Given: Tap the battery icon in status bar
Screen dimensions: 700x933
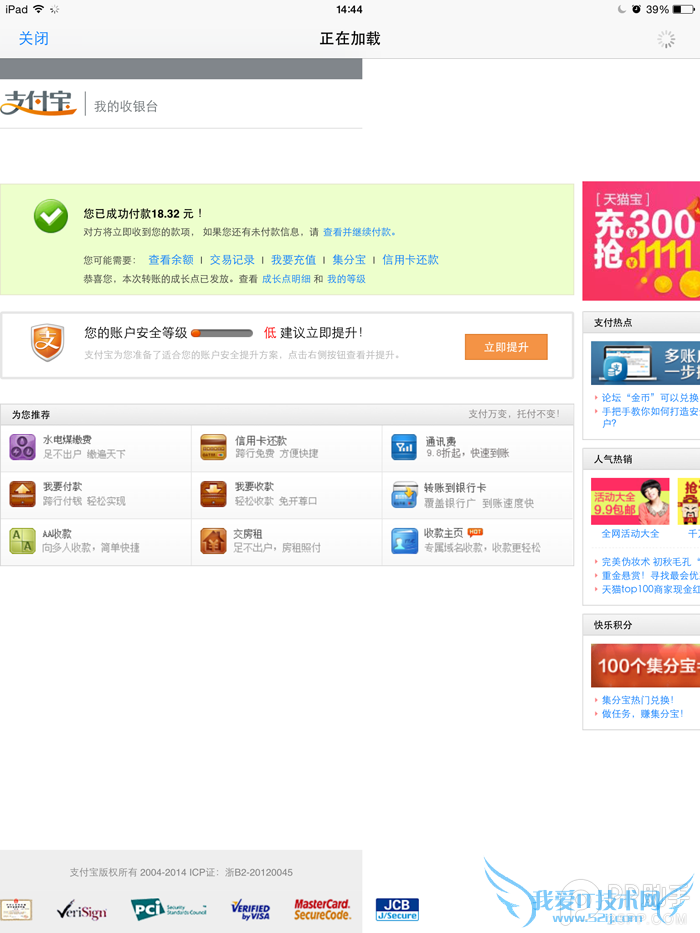Looking at the screenshot, I should (x=683, y=10).
